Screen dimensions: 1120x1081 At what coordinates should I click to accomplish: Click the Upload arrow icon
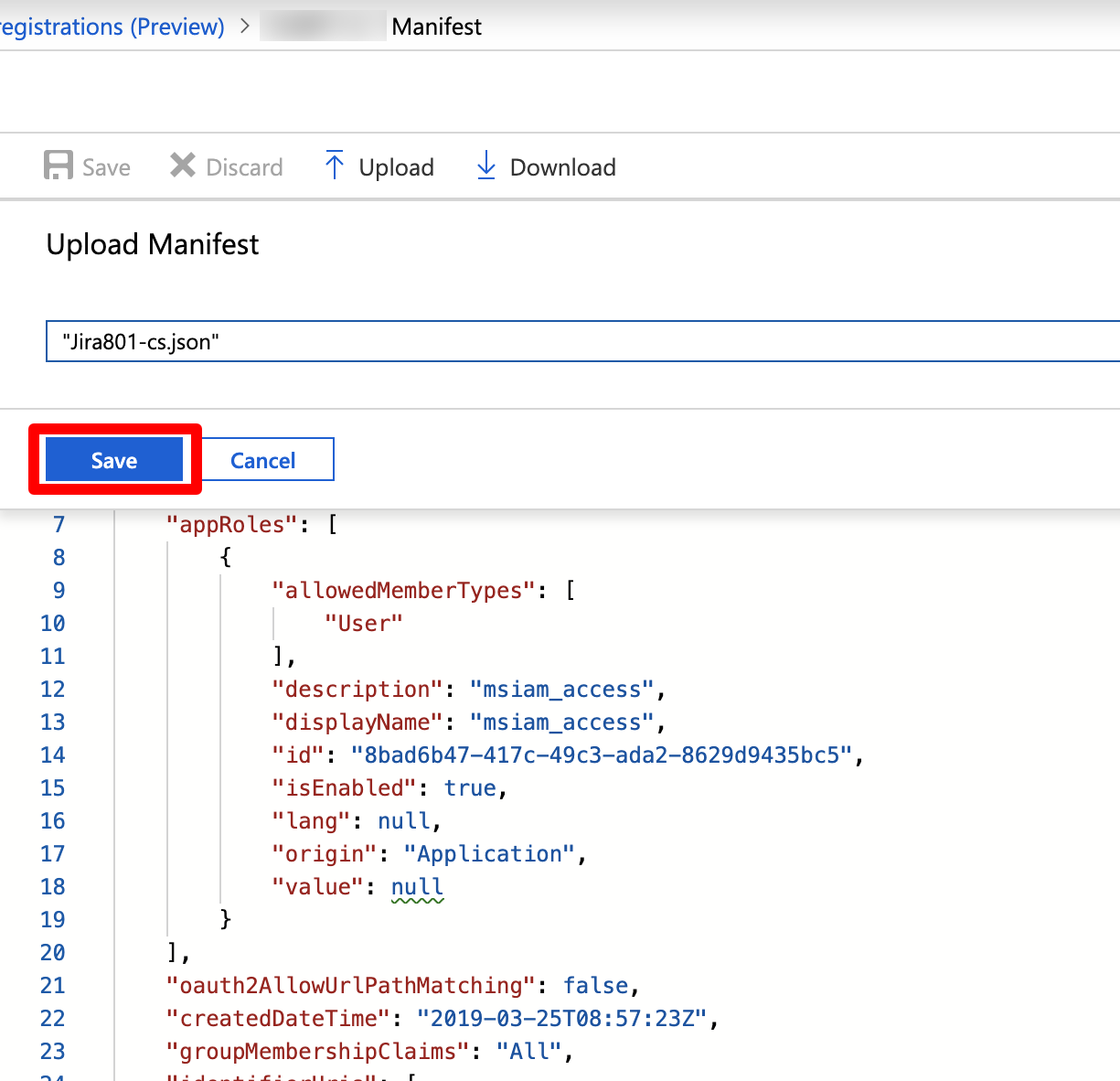coord(335,166)
